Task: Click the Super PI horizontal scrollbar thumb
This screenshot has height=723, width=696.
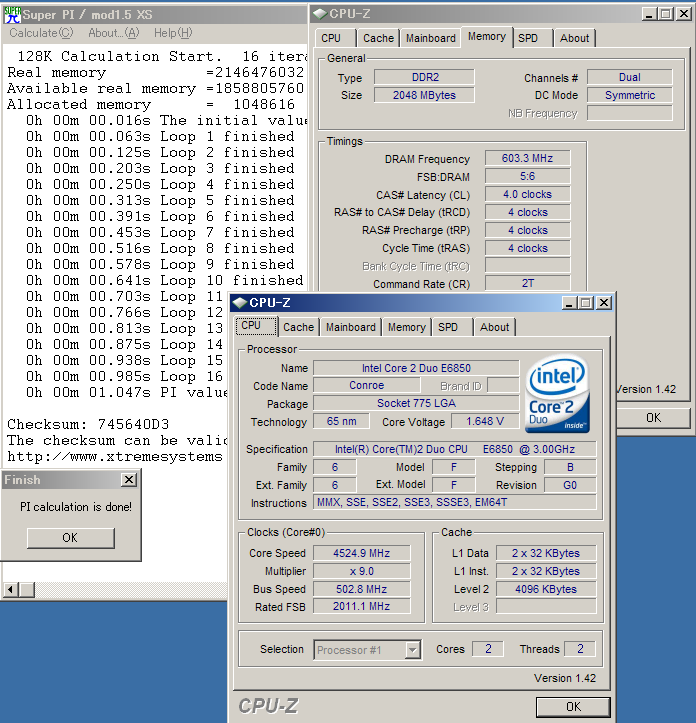Action: (27, 590)
